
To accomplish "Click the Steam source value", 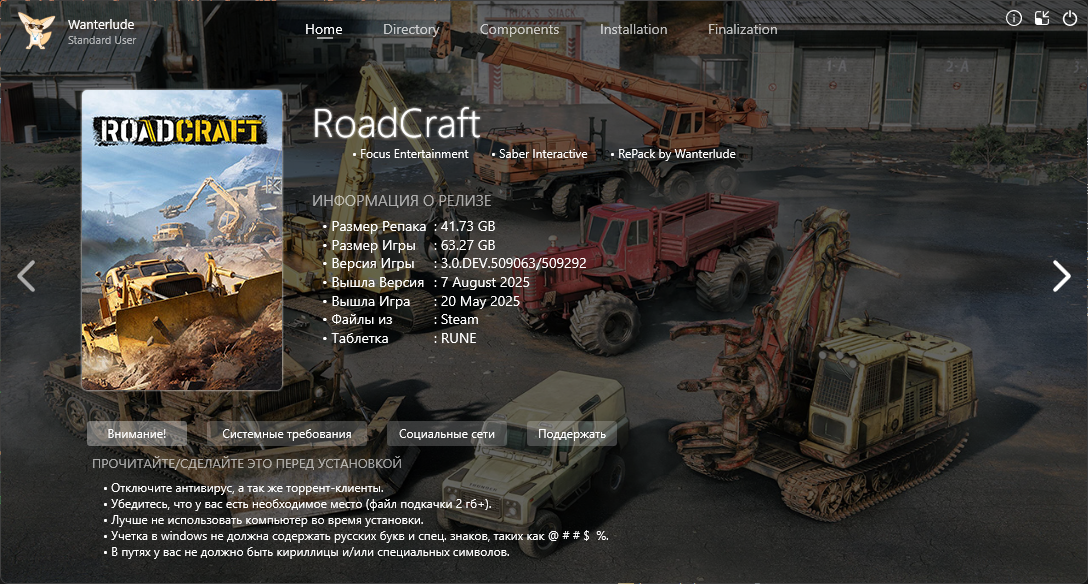I will tap(459, 319).
